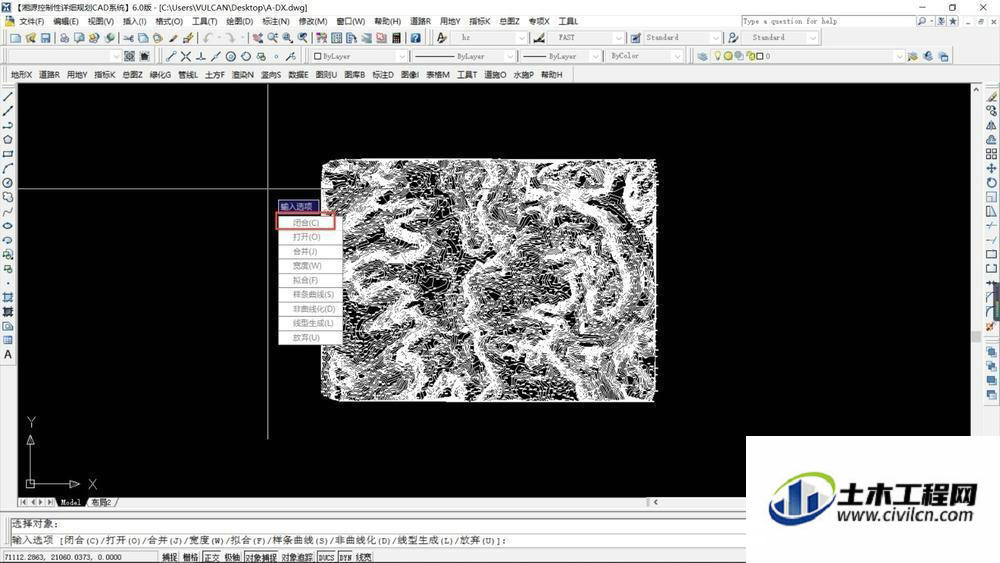Click the Open file icon

pyautogui.click(x=30, y=38)
